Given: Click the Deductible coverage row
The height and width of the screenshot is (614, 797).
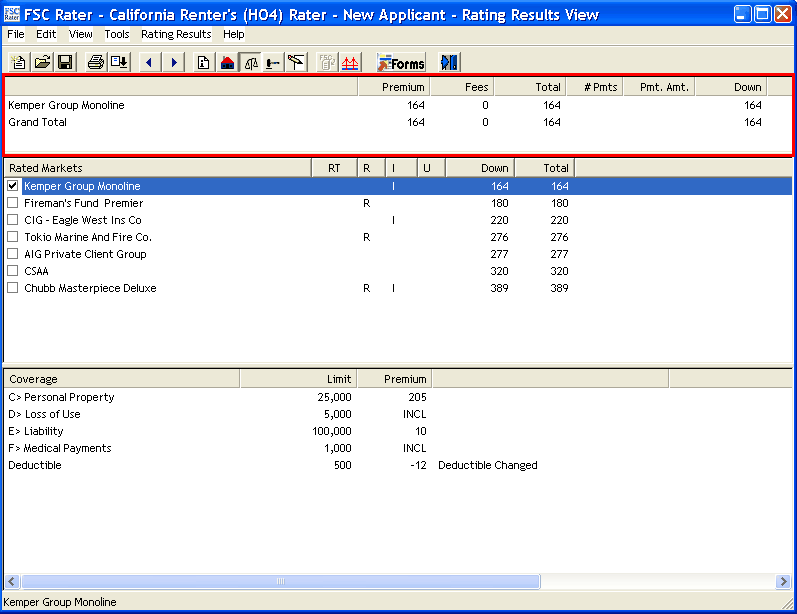Looking at the screenshot, I should click(x=398, y=465).
